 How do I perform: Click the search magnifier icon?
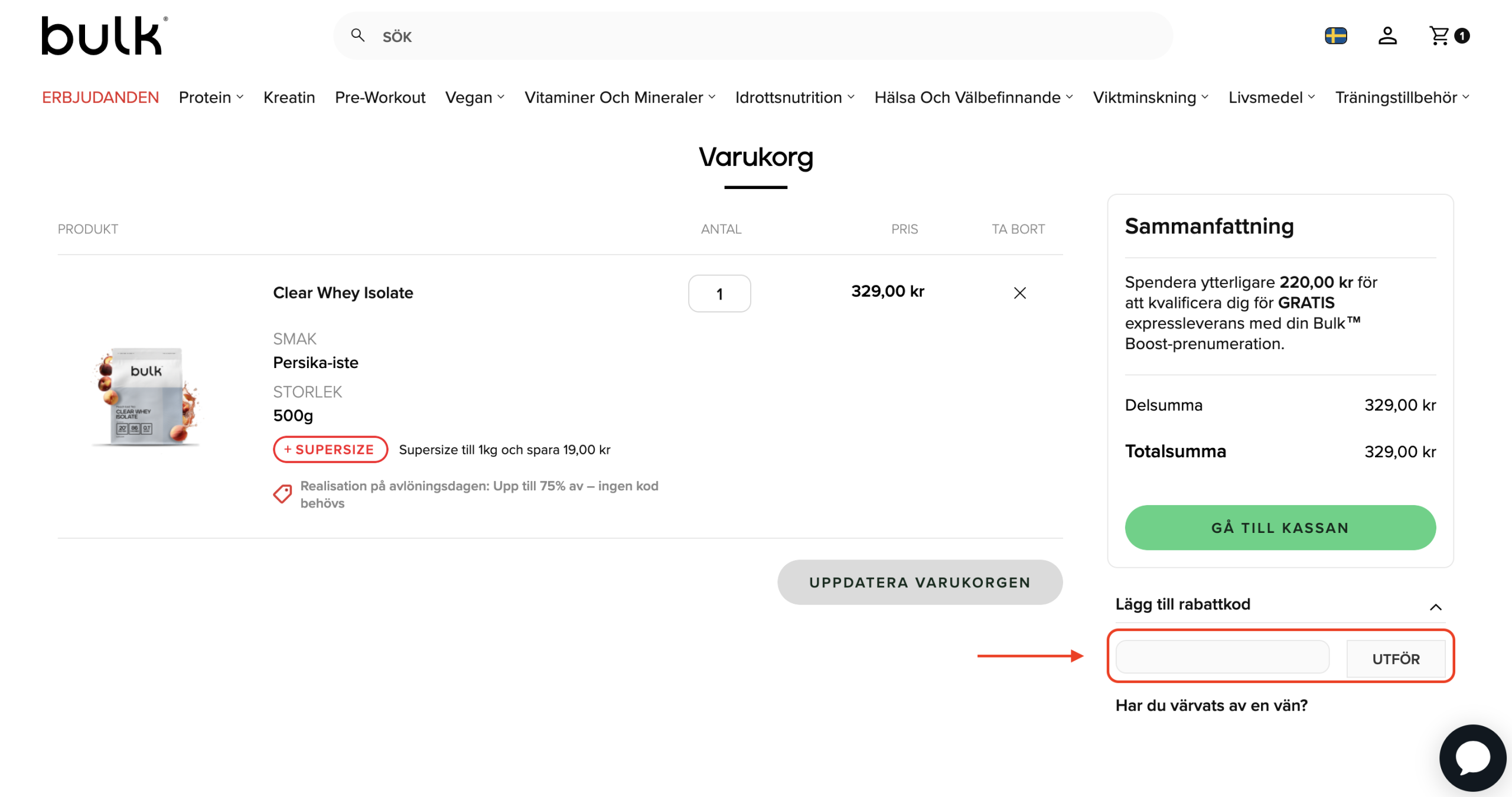pyautogui.click(x=357, y=35)
